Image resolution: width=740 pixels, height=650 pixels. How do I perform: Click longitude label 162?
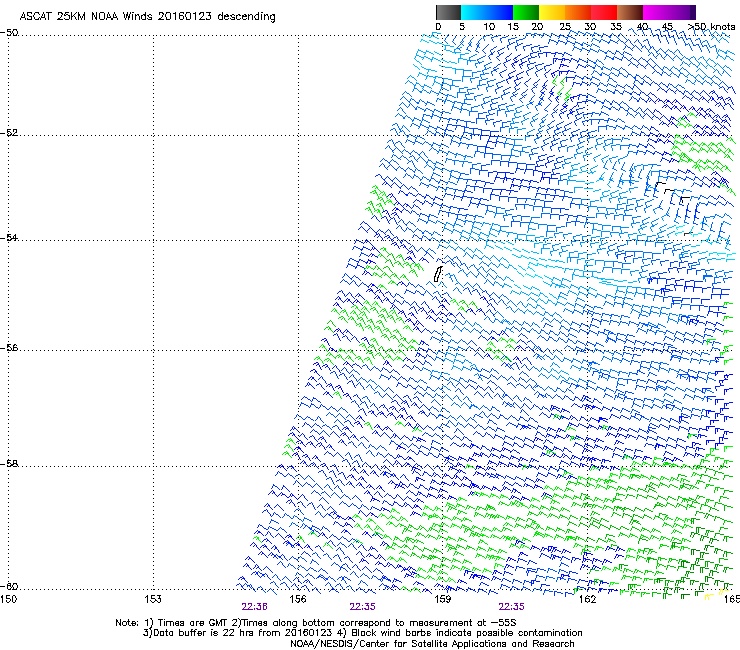[587, 599]
